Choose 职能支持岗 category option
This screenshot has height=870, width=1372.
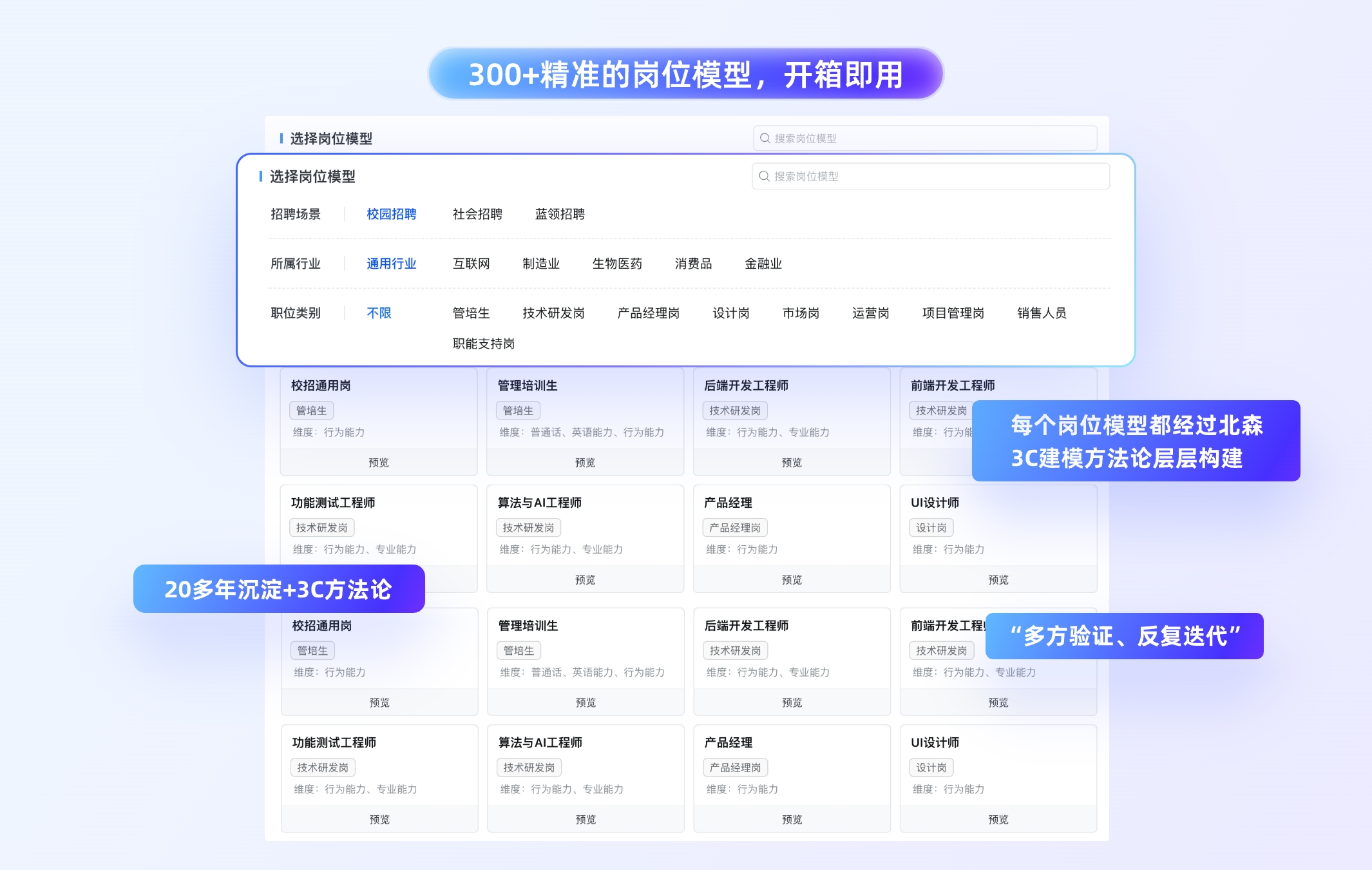[483, 343]
